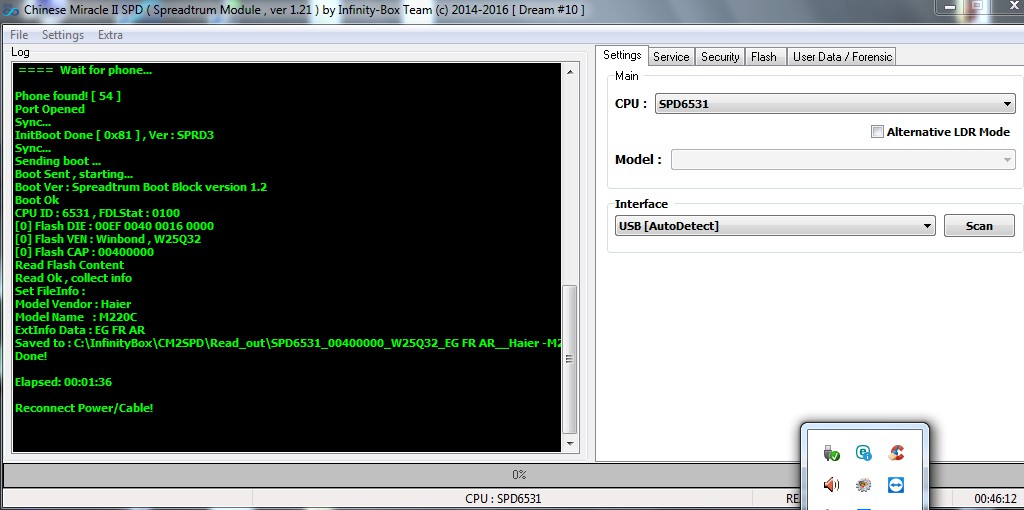The height and width of the screenshot is (510, 1024).
Task: Open the File menu
Action: click(x=19, y=35)
